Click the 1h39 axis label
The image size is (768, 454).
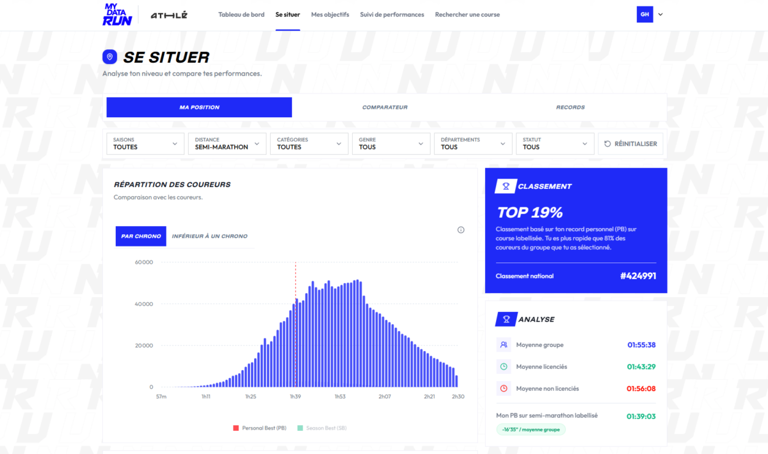(295, 397)
